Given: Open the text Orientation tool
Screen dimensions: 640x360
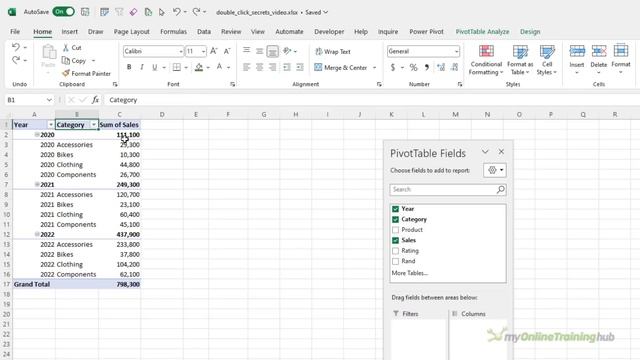Looking at the screenshot, I should coord(287,51).
